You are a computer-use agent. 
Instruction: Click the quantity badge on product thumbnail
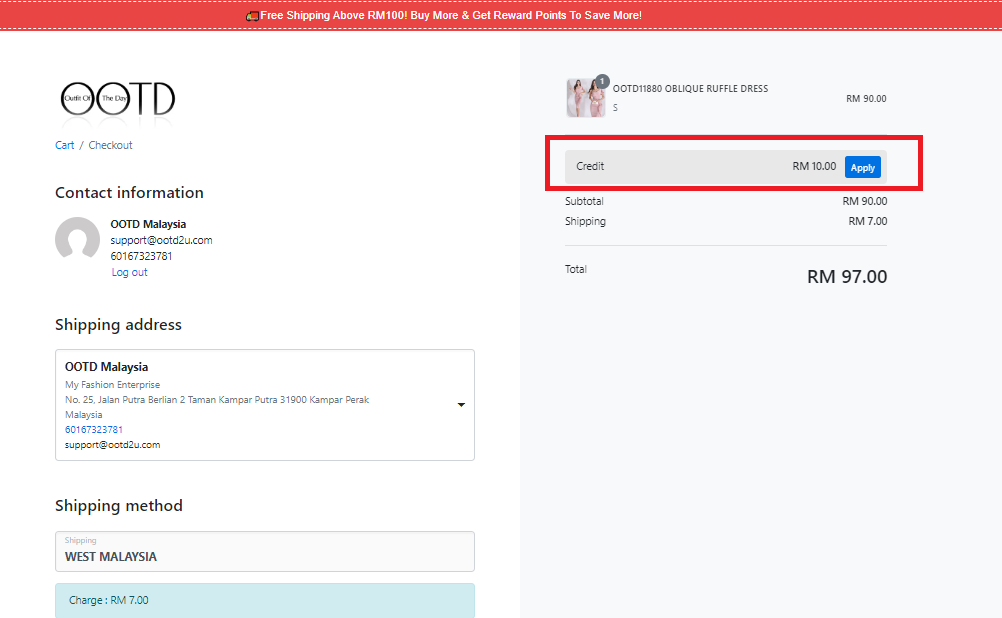click(x=602, y=81)
